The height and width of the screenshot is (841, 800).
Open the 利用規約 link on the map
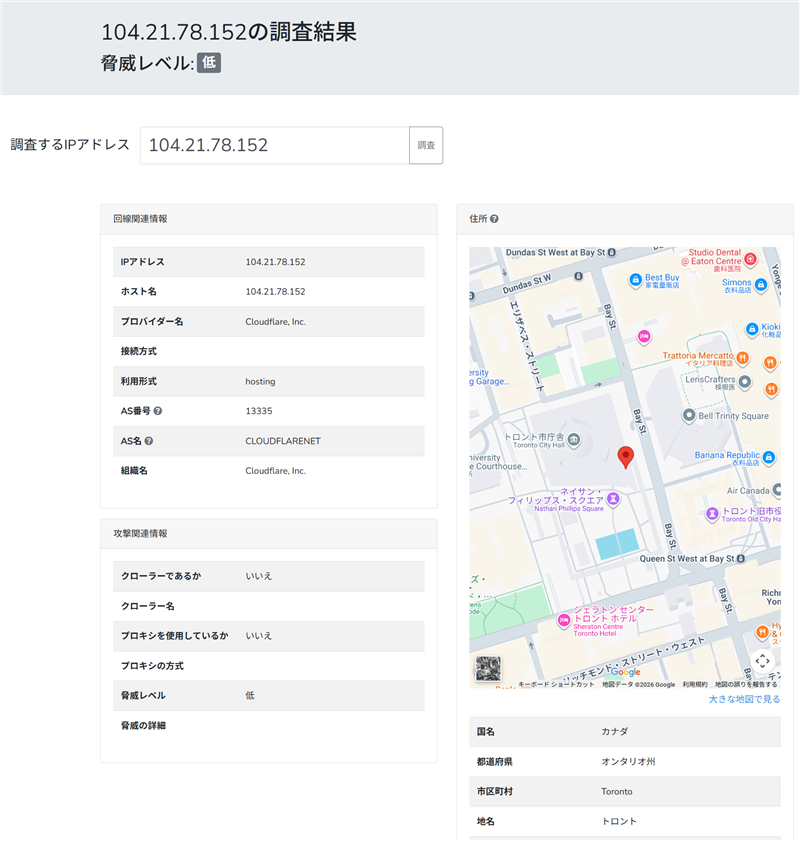pos(695,685)
